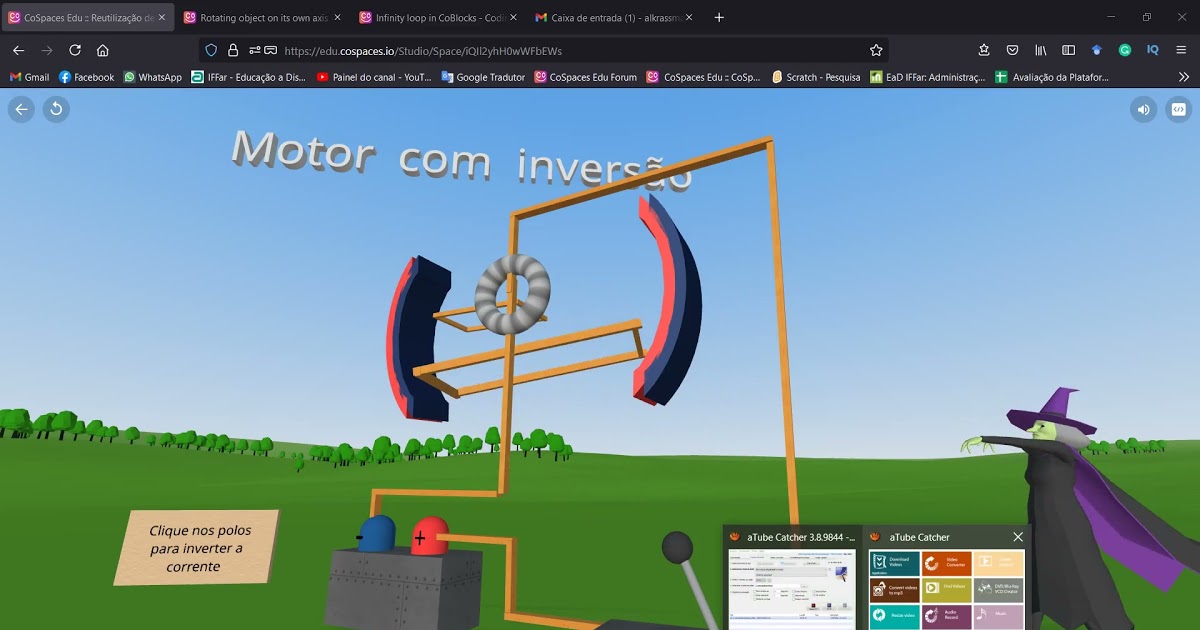
Task: Open the Grammarly extension icon
Action: point(1125,50)
